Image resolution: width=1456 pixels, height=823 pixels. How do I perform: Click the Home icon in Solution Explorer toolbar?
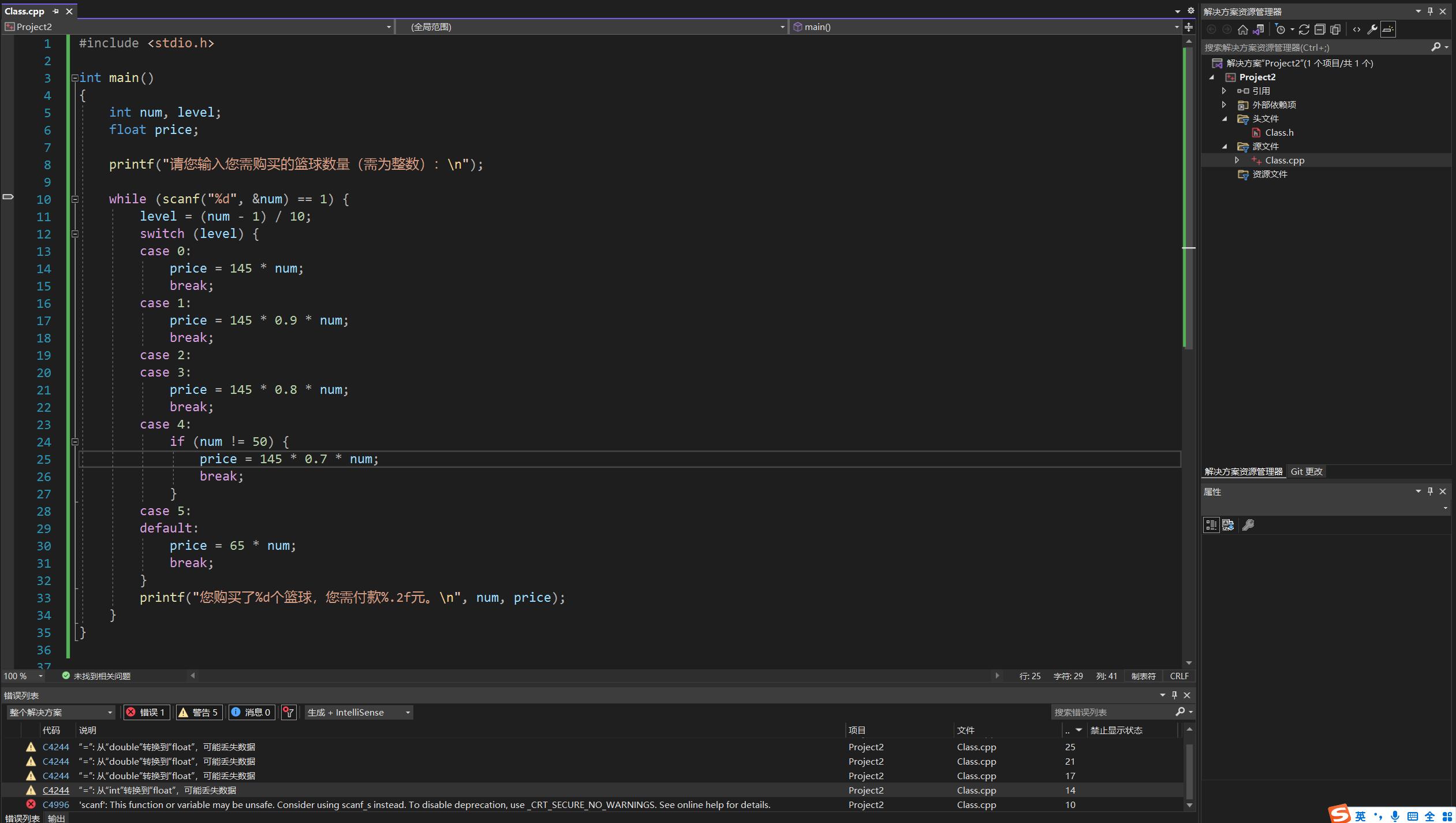(1242, 29)
